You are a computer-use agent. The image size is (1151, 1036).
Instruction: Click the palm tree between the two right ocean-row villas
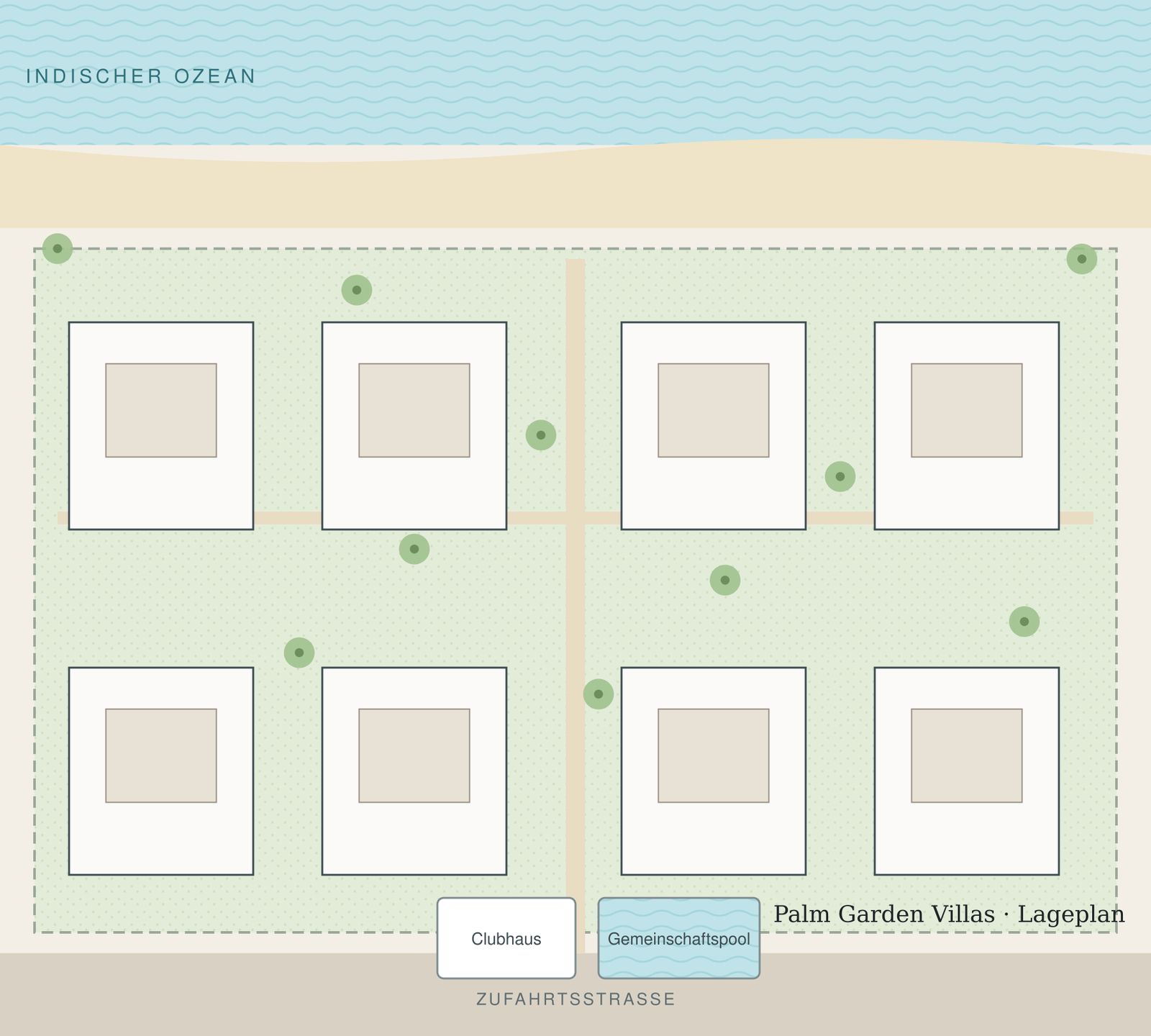840,476
